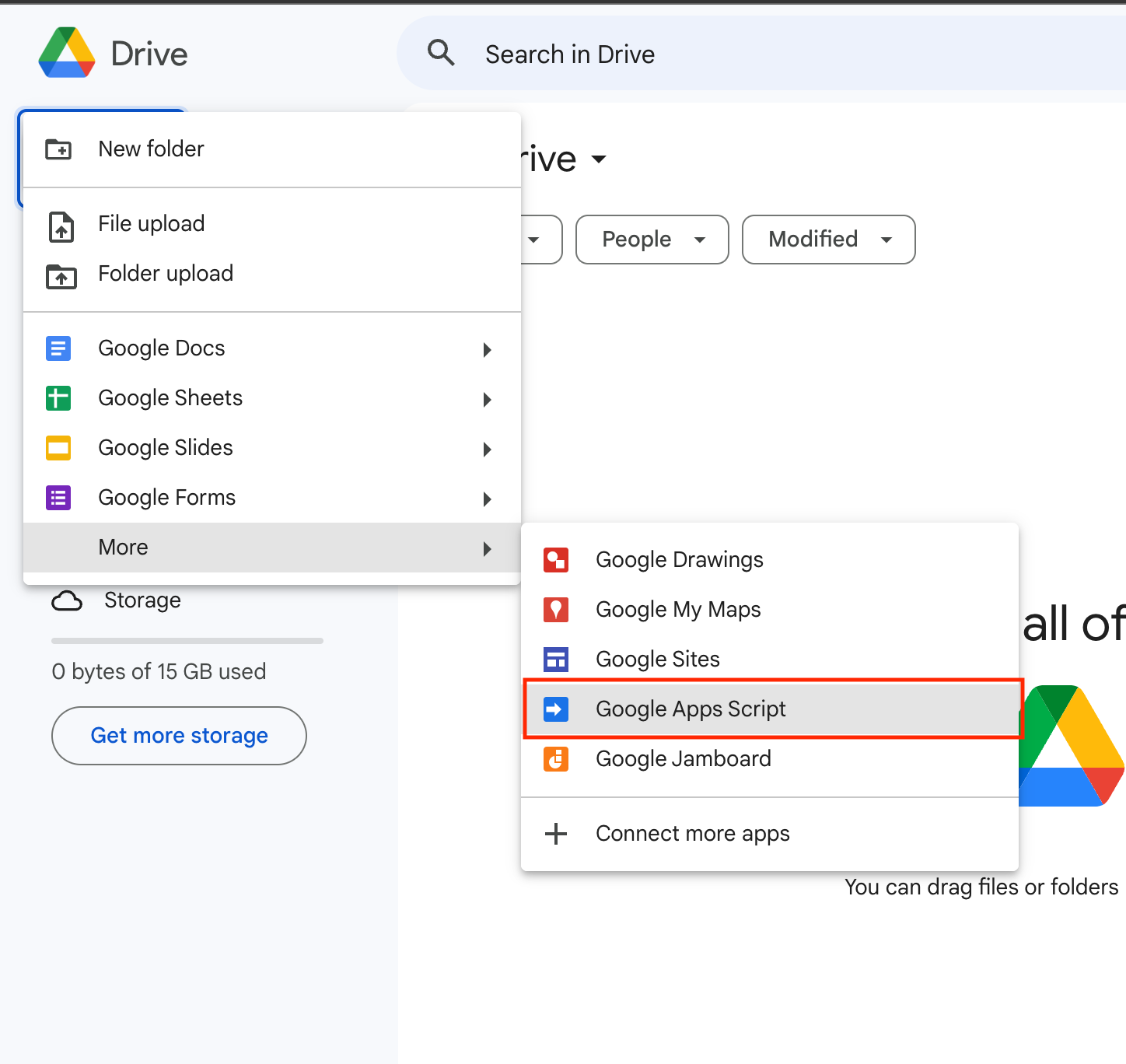The width and height of the screenshot is (1126, 1064).
Task: Select Google My Maps from submenu
Action: coord(770,610)
